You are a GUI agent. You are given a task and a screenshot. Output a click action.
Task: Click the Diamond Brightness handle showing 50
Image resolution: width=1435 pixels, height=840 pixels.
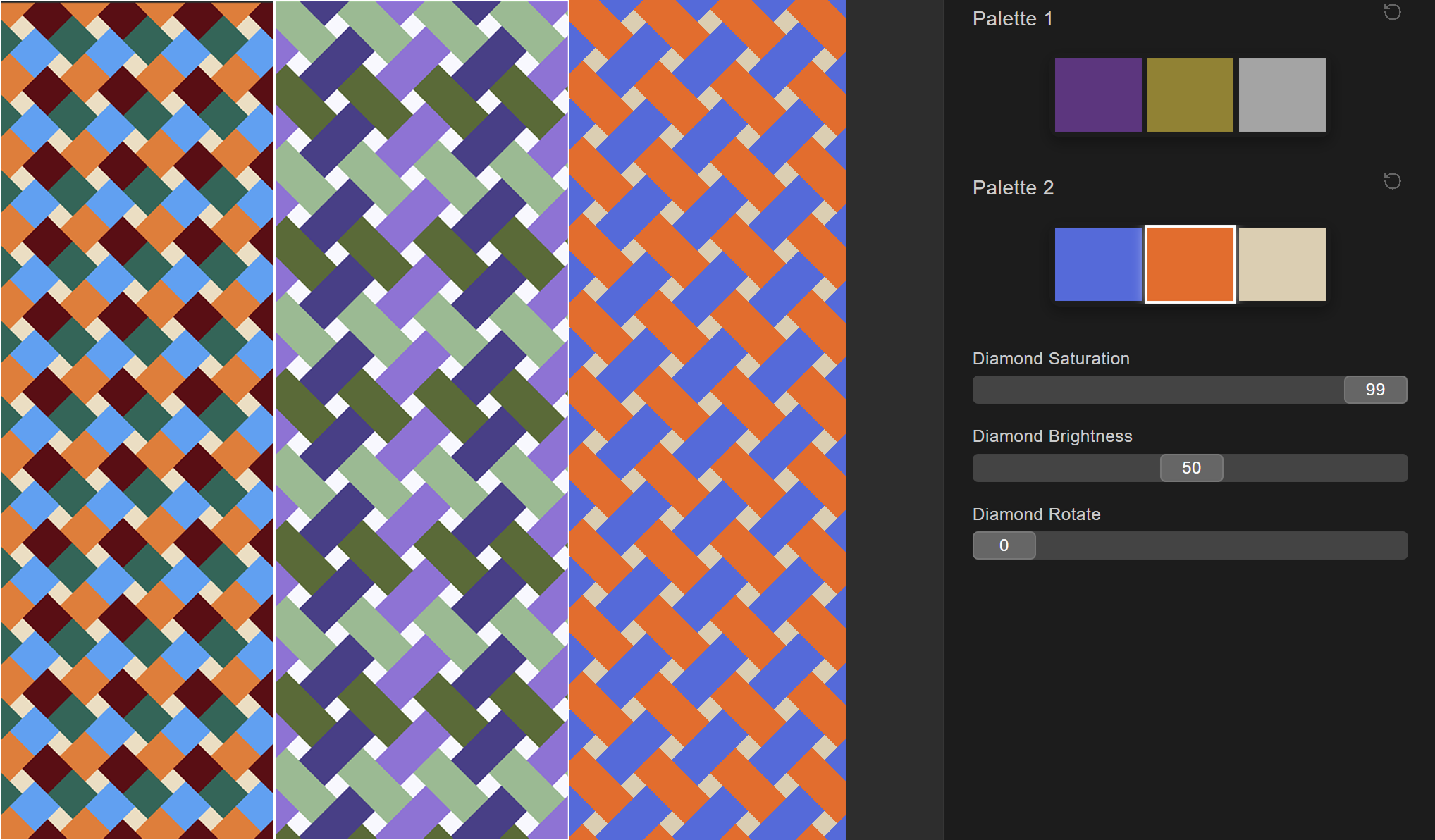click(x=1191, y=468)
